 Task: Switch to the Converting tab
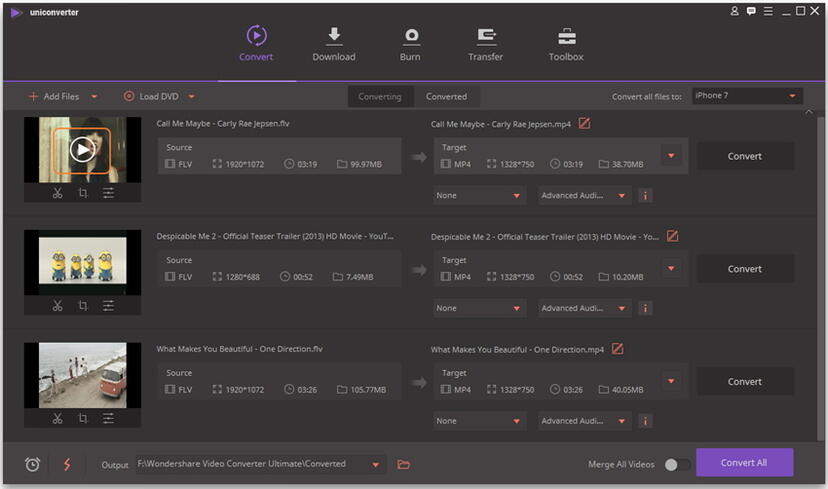[x=380, y=97]
